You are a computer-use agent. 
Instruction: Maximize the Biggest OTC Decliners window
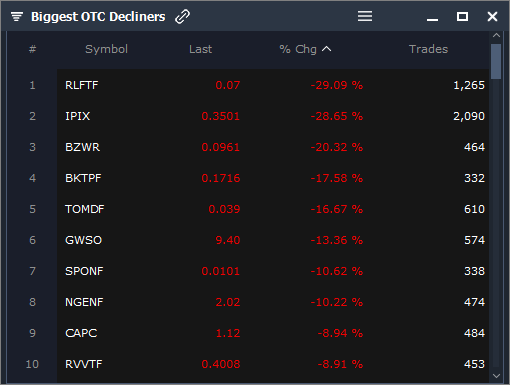pos(462,16)
